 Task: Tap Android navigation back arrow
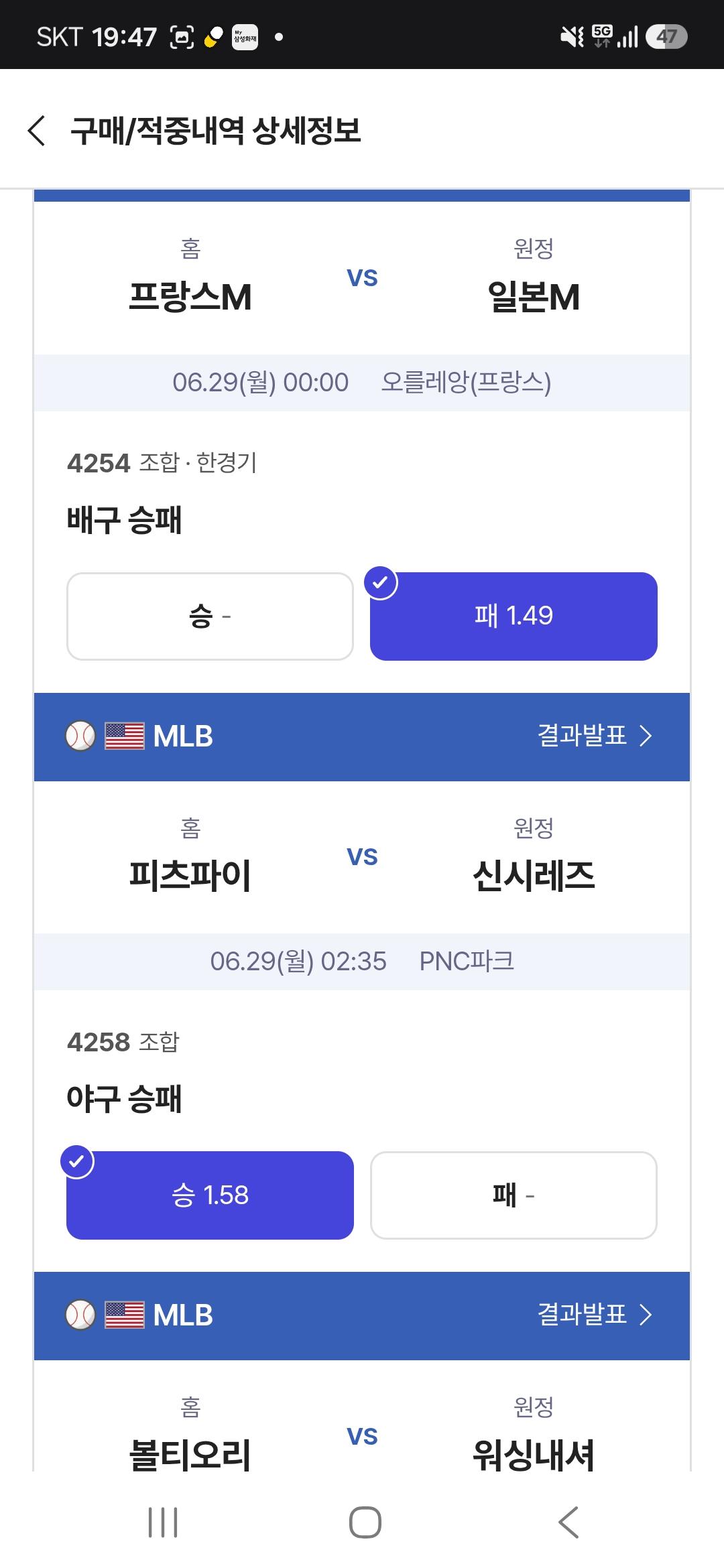[568, 1522]
